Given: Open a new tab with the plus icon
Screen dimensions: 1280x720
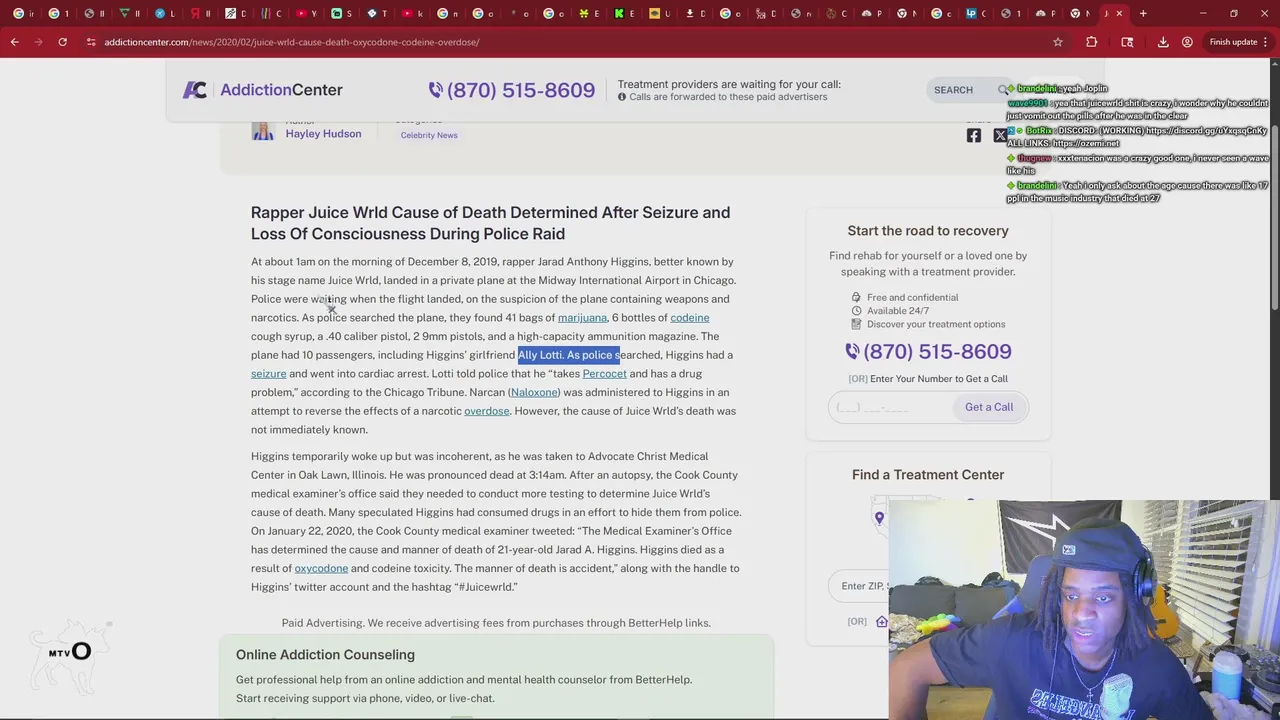Looking at the screenshot, I should 1143,14.
